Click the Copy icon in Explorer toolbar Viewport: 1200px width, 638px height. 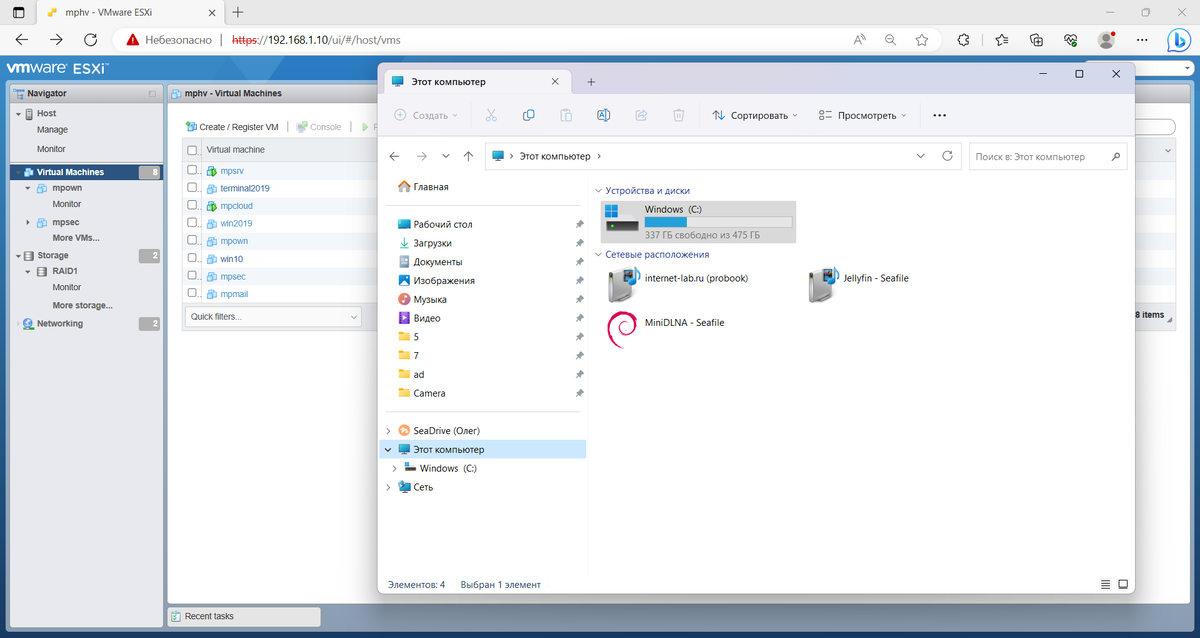coord(529,115)
